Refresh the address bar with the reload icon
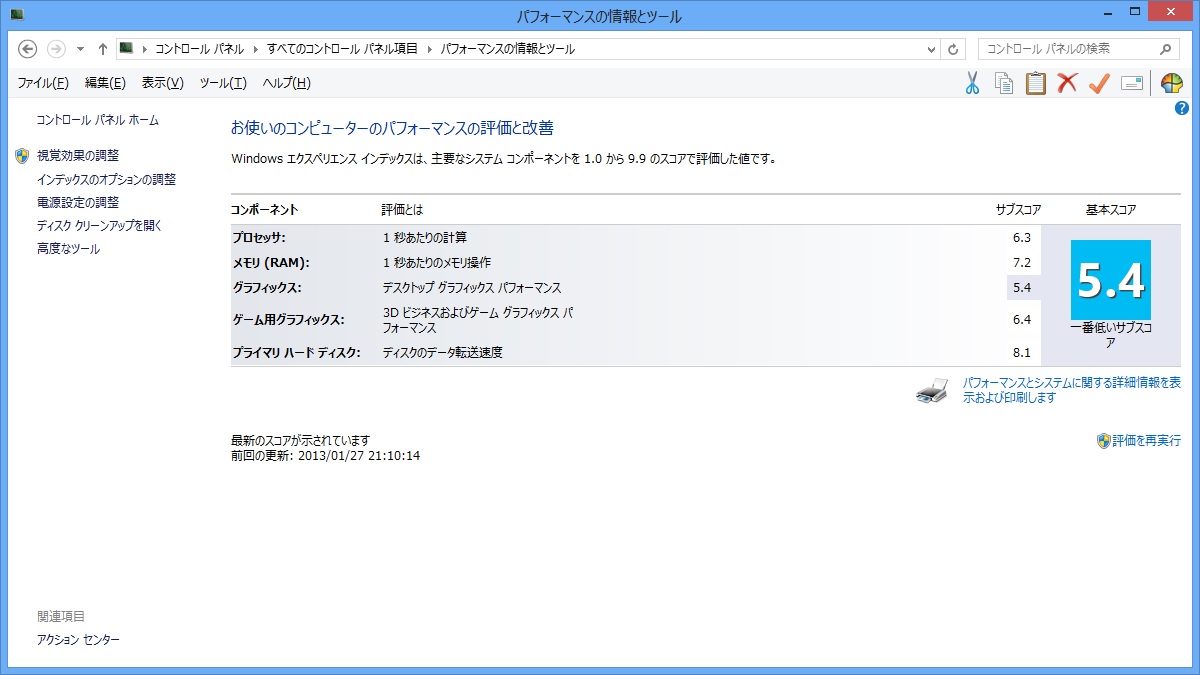The image size is (1200, 675). click(x=953, y=48)
